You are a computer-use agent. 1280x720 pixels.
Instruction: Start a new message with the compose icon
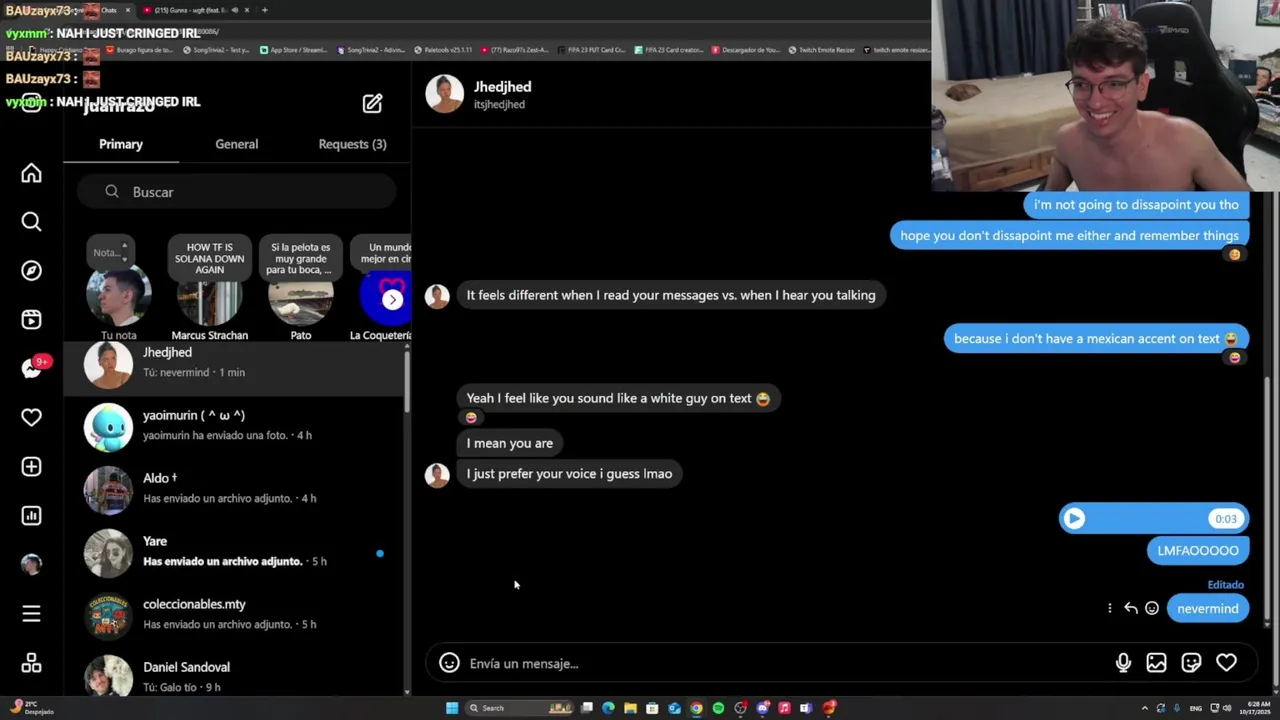(372, 103)
